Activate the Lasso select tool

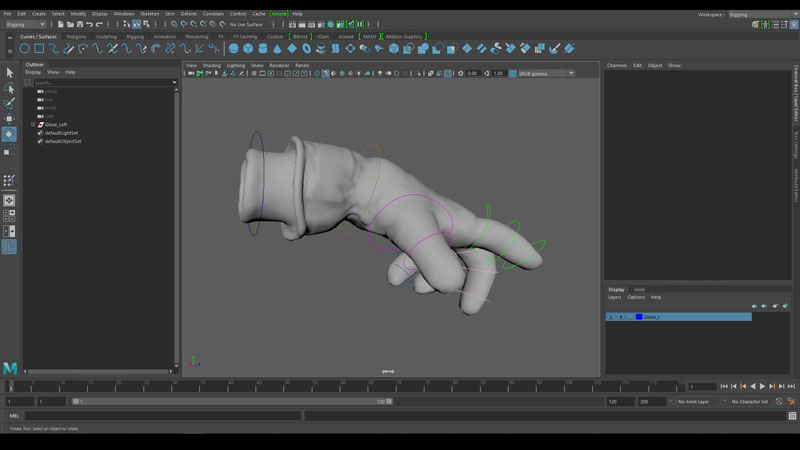pyautogui.click(x=9, y=88)
